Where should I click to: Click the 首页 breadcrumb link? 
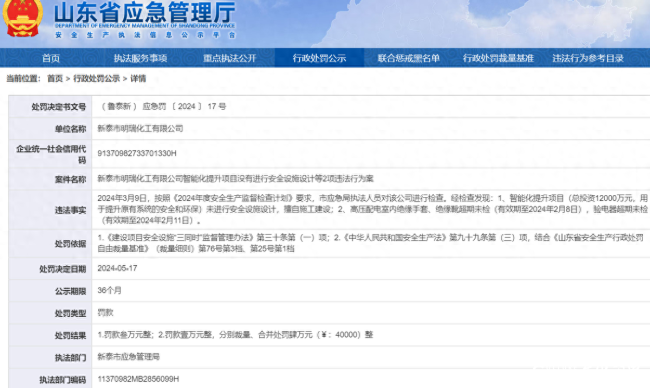click(x=55, y=78)
